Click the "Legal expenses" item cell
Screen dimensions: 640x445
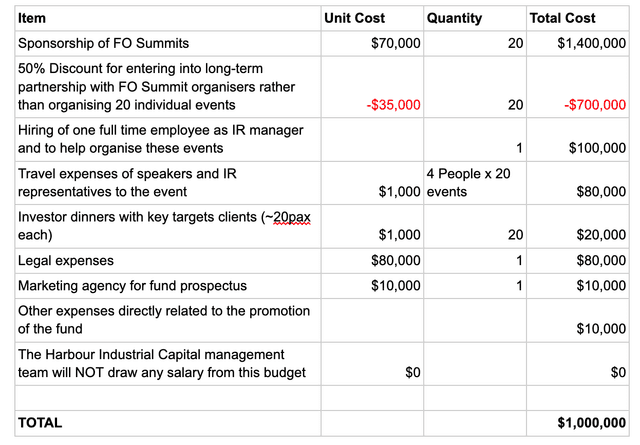(x=66, y=261)
